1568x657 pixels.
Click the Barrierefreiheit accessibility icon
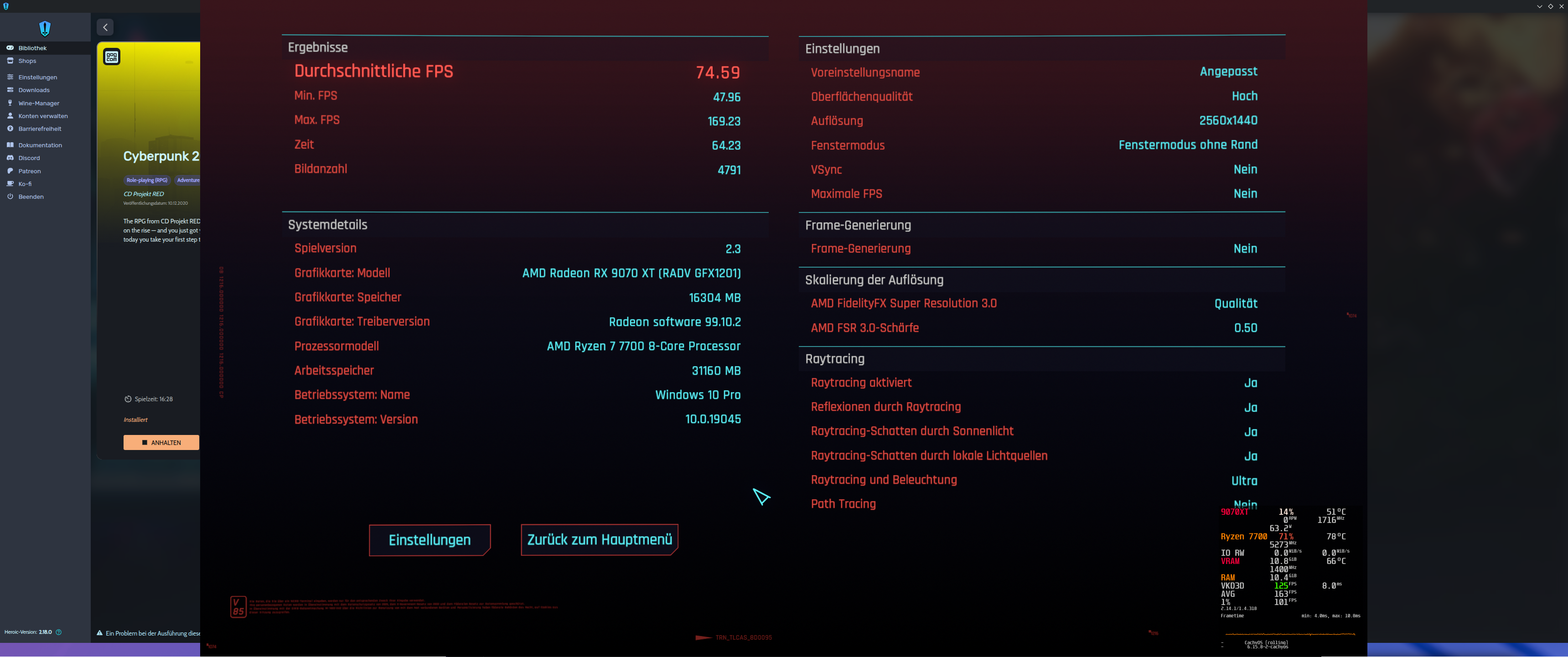pos(10,129)
